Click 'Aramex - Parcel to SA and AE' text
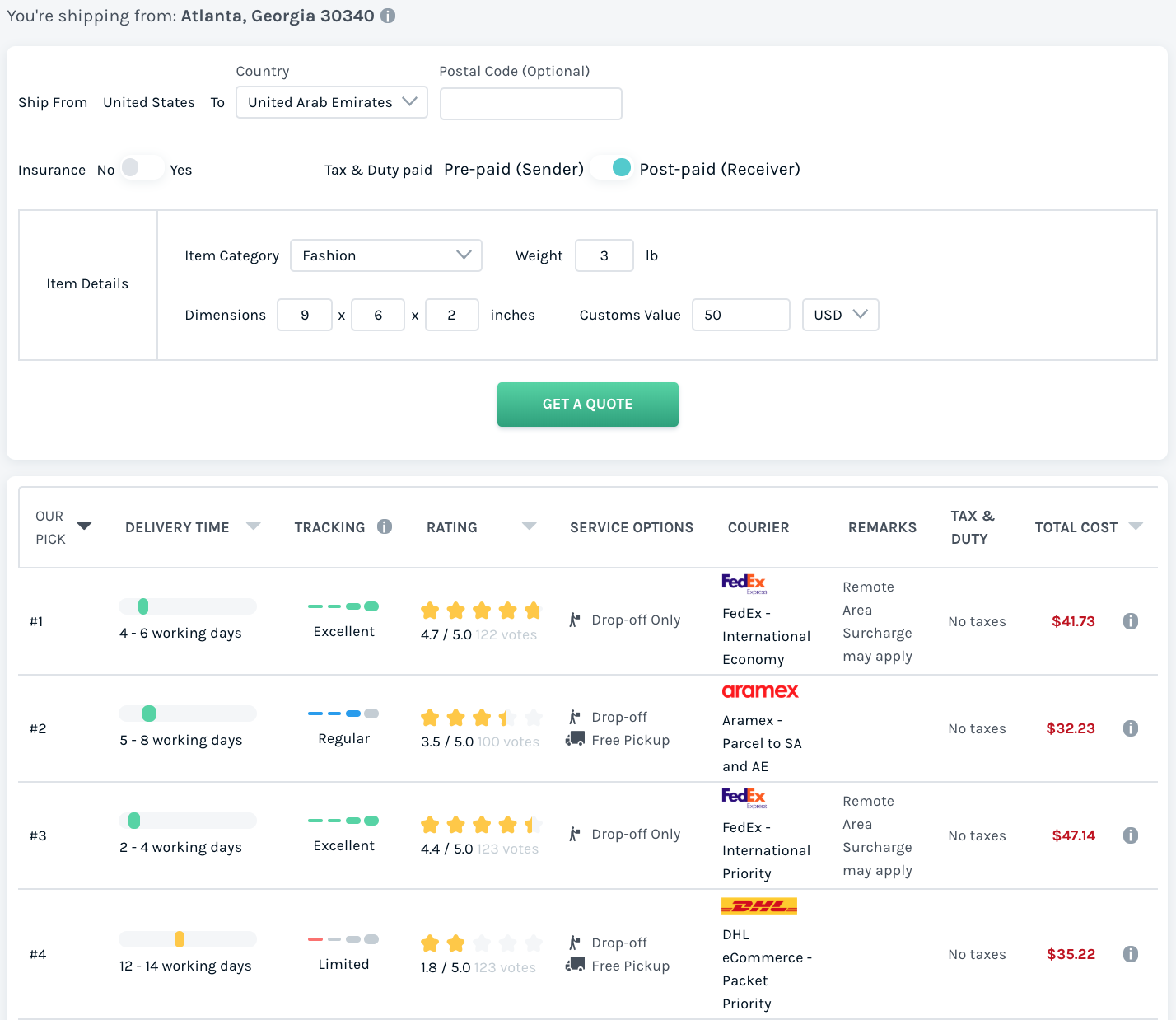The width and height of the screenshot is (1176, 1020). pyautogui.click(x=762, y=743)
